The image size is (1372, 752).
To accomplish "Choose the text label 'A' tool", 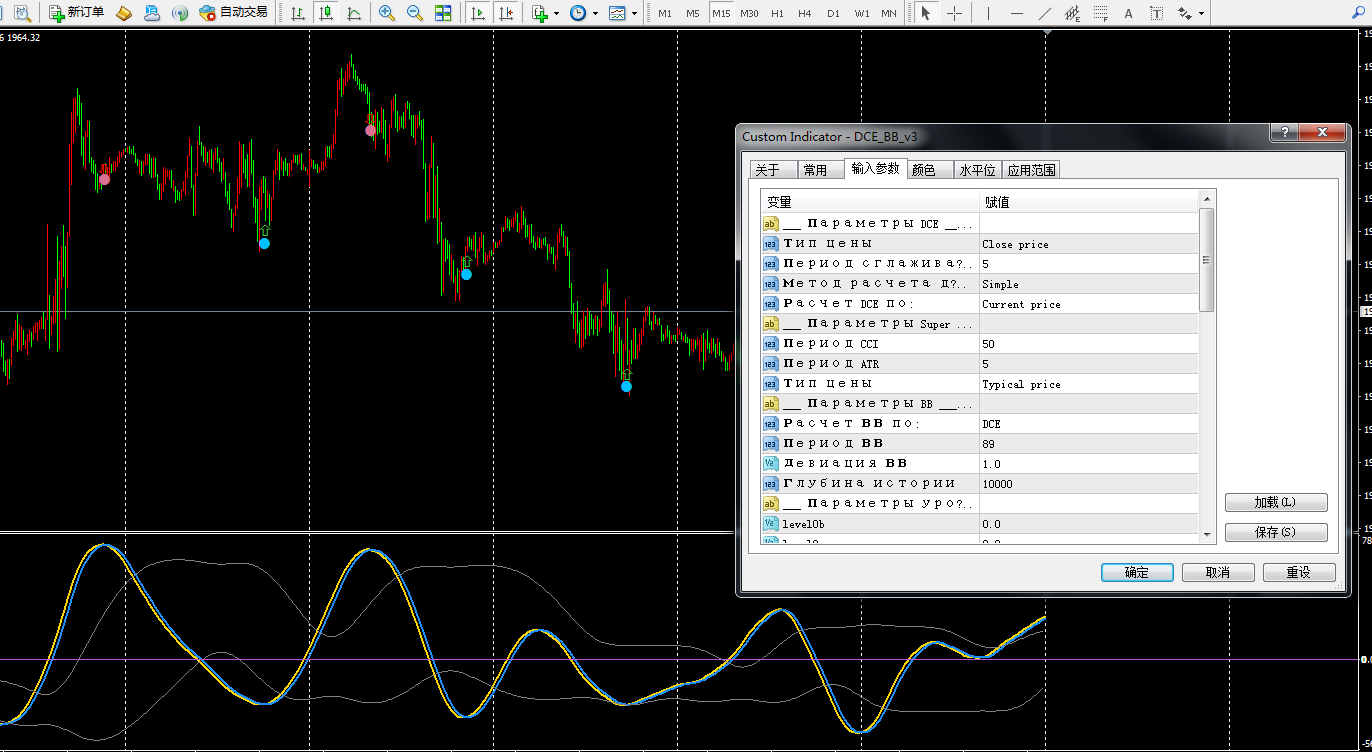I will pos(1128,13).
